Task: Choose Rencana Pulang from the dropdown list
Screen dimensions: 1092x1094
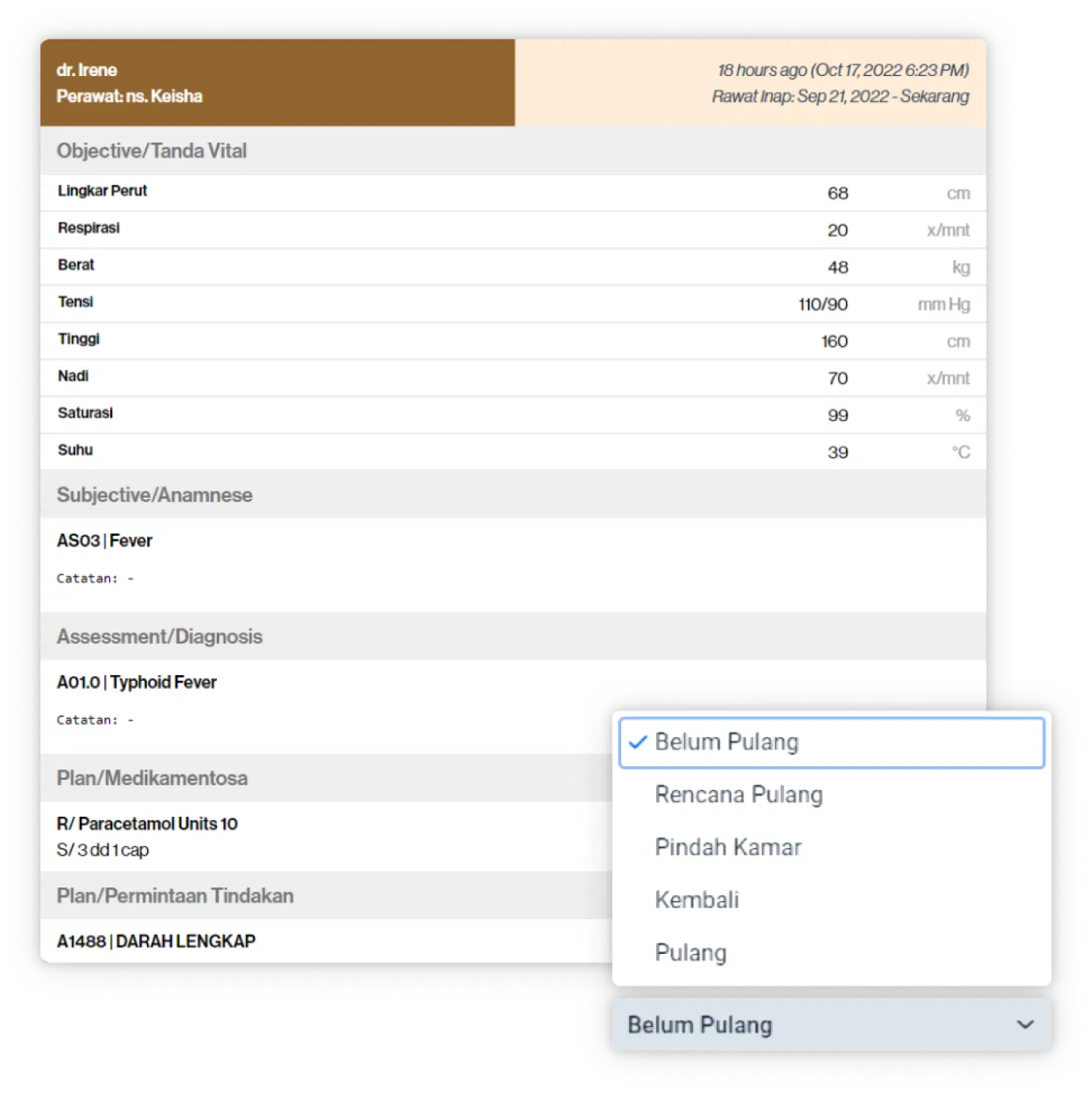Action: pyautogui.click(x=738, y=795)
